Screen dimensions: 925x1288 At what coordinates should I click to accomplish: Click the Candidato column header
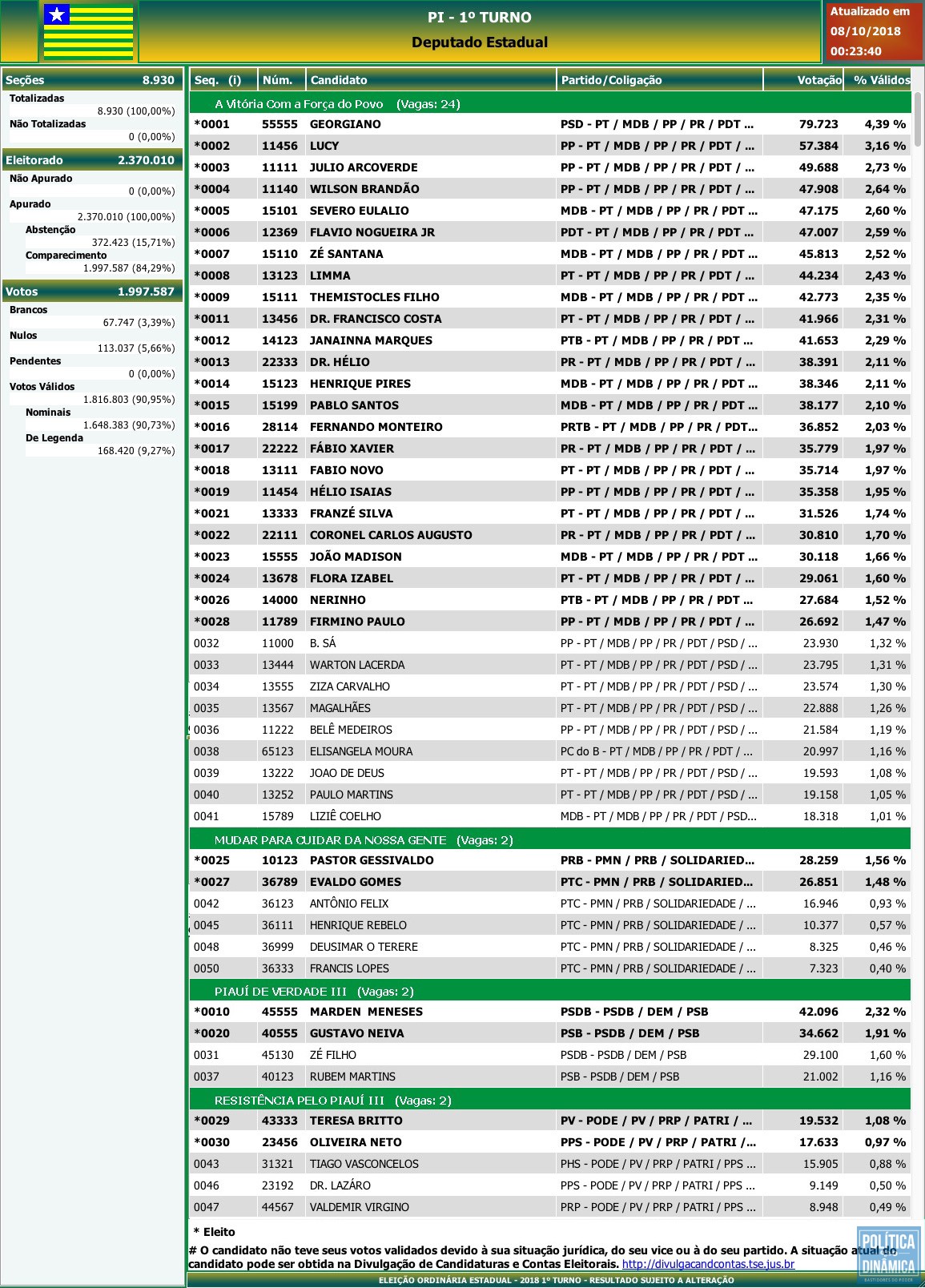(431, 80)
